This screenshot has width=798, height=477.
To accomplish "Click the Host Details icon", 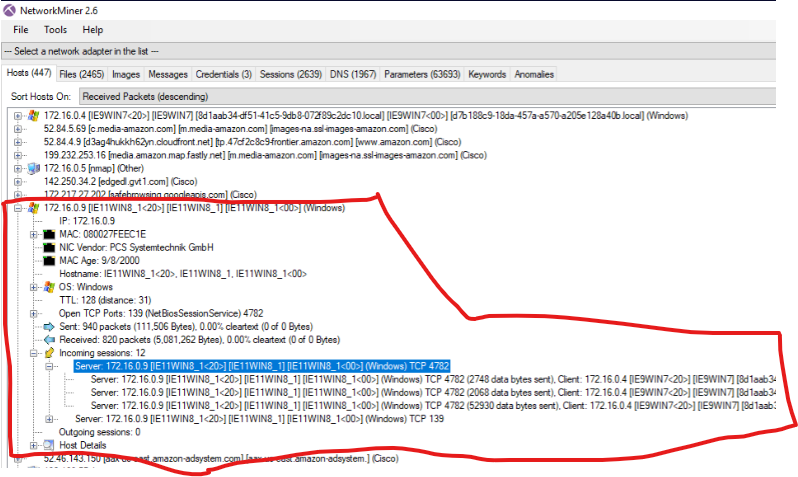I will [50, 444].
